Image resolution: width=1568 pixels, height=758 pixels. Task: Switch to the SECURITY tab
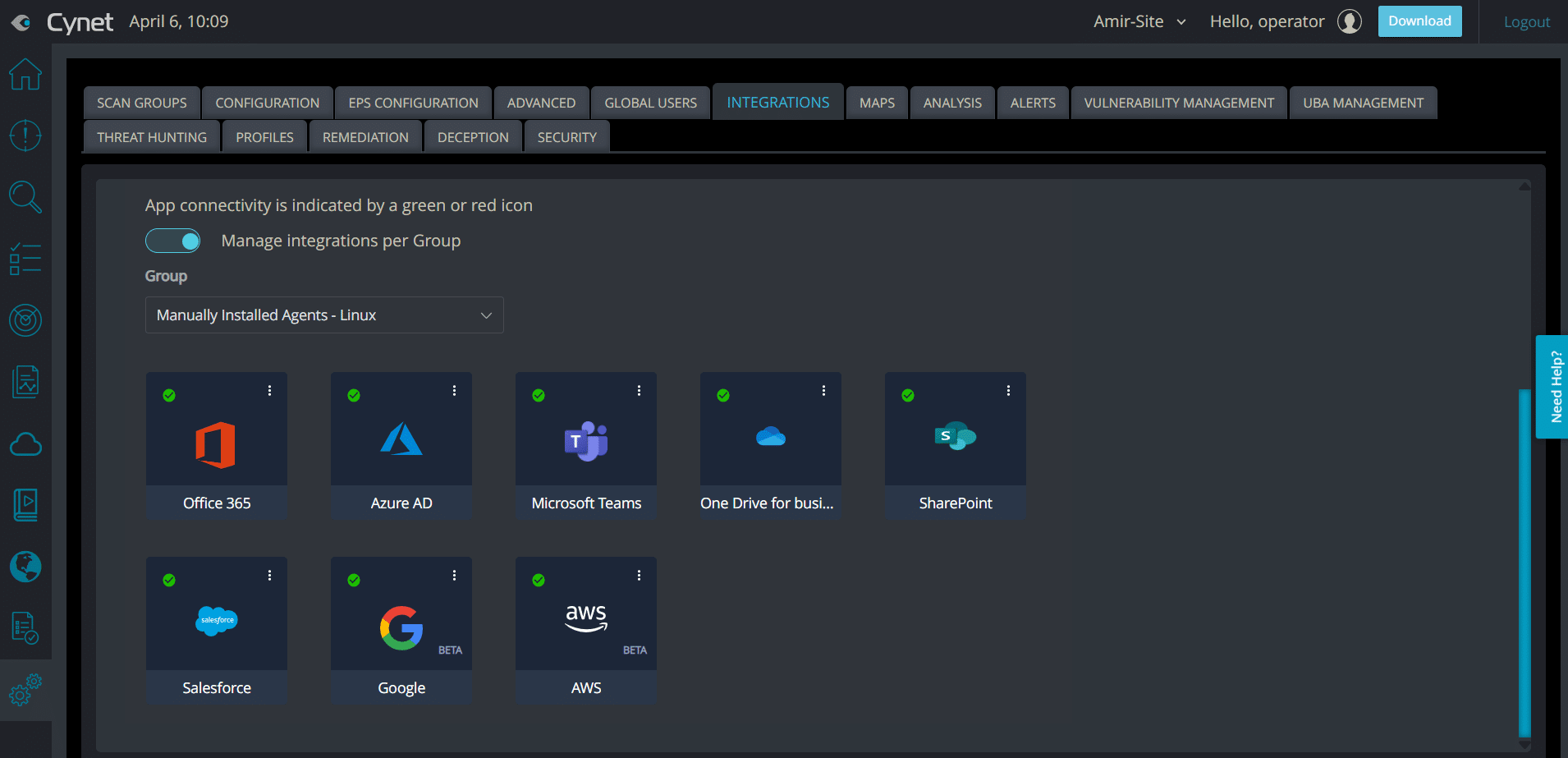(567, 137)
